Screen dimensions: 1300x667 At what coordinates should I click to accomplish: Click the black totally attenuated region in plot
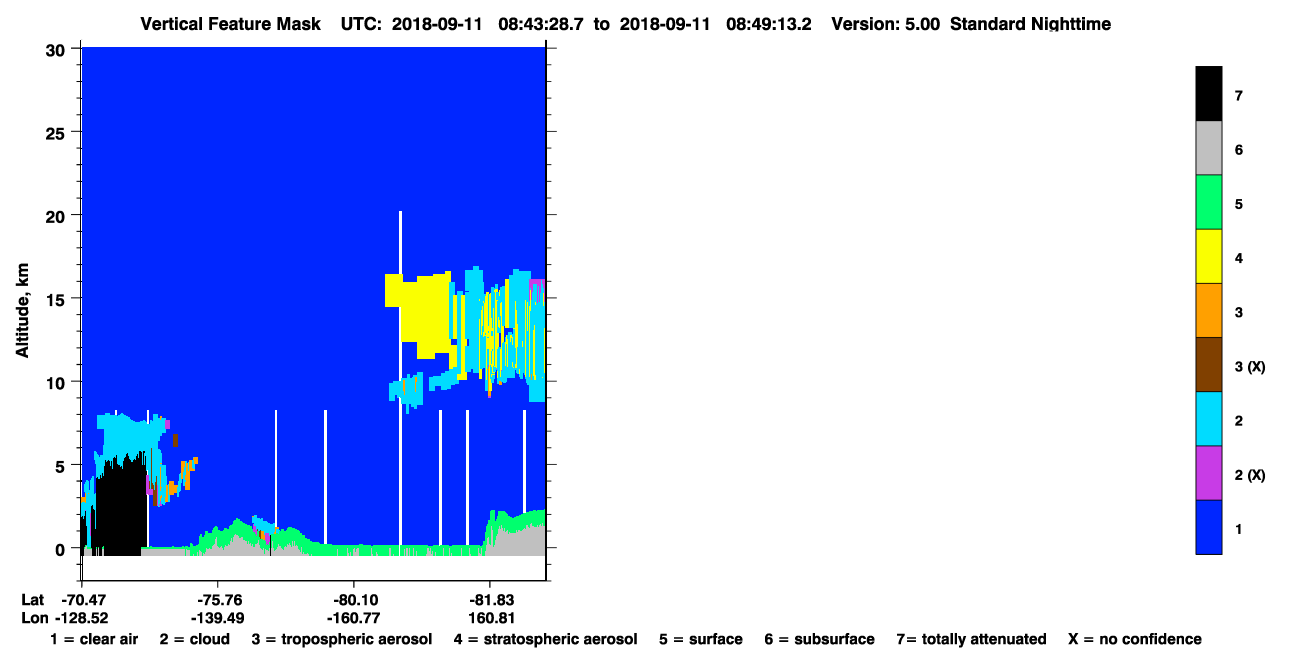120,505
